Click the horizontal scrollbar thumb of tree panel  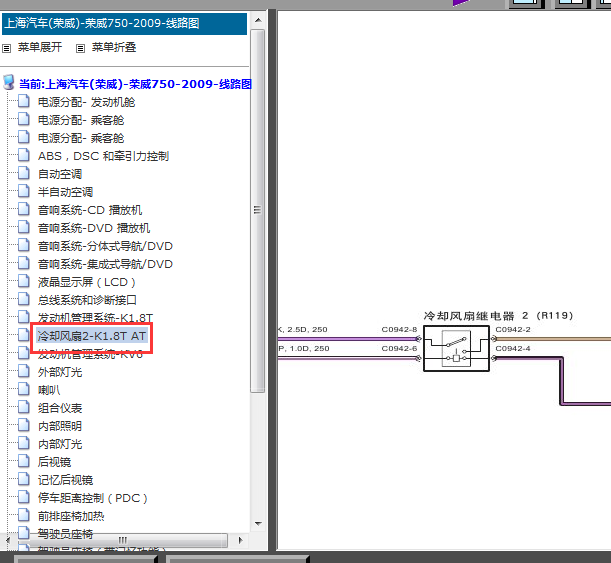[121, 540]
